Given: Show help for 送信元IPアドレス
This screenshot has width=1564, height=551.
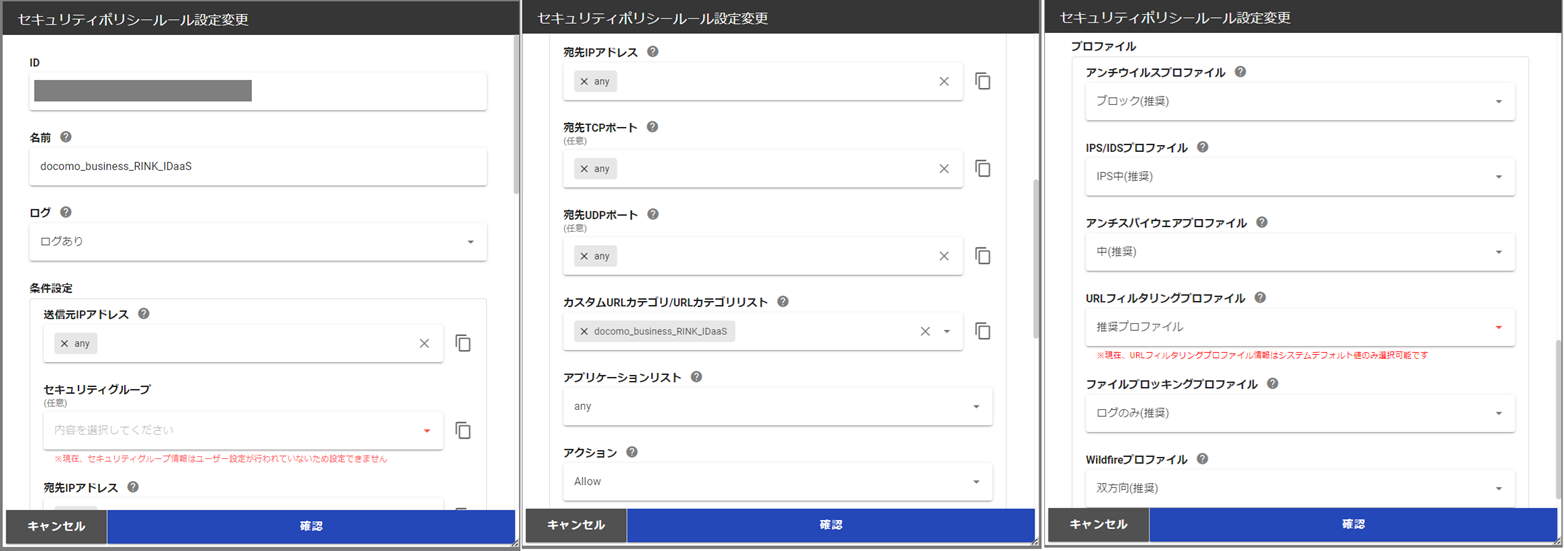Looking at the screenshot, I should pyautogui.click(x=144, y=314).
